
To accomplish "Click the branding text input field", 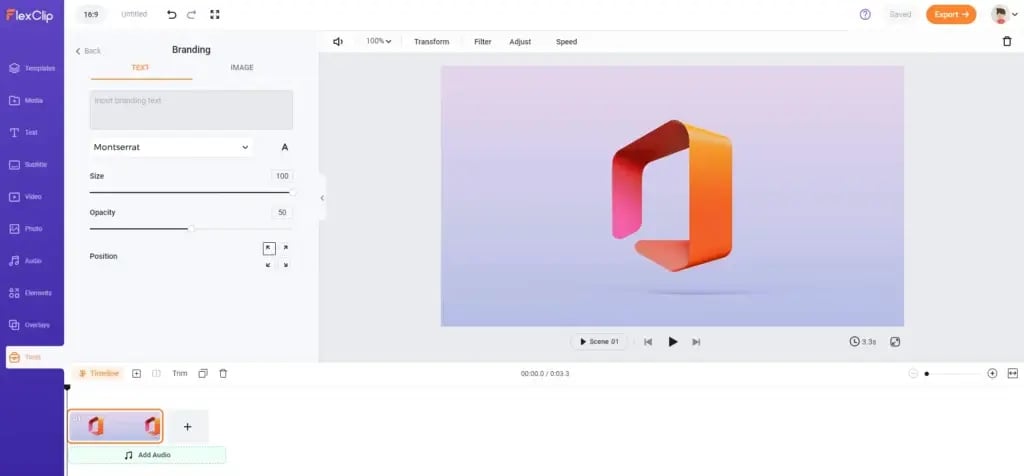I will point(191,110).
